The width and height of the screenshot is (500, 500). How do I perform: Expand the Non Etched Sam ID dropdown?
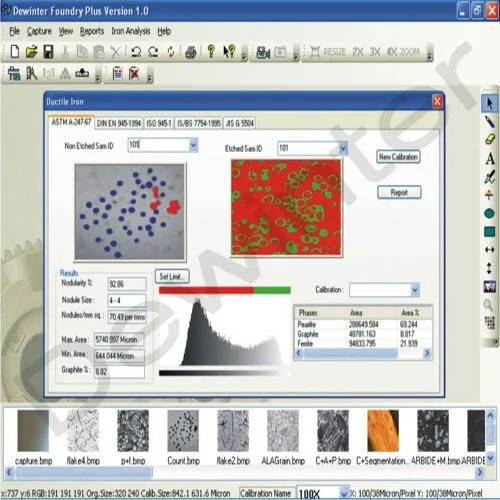pyautogui.click(x=193, y=145)
